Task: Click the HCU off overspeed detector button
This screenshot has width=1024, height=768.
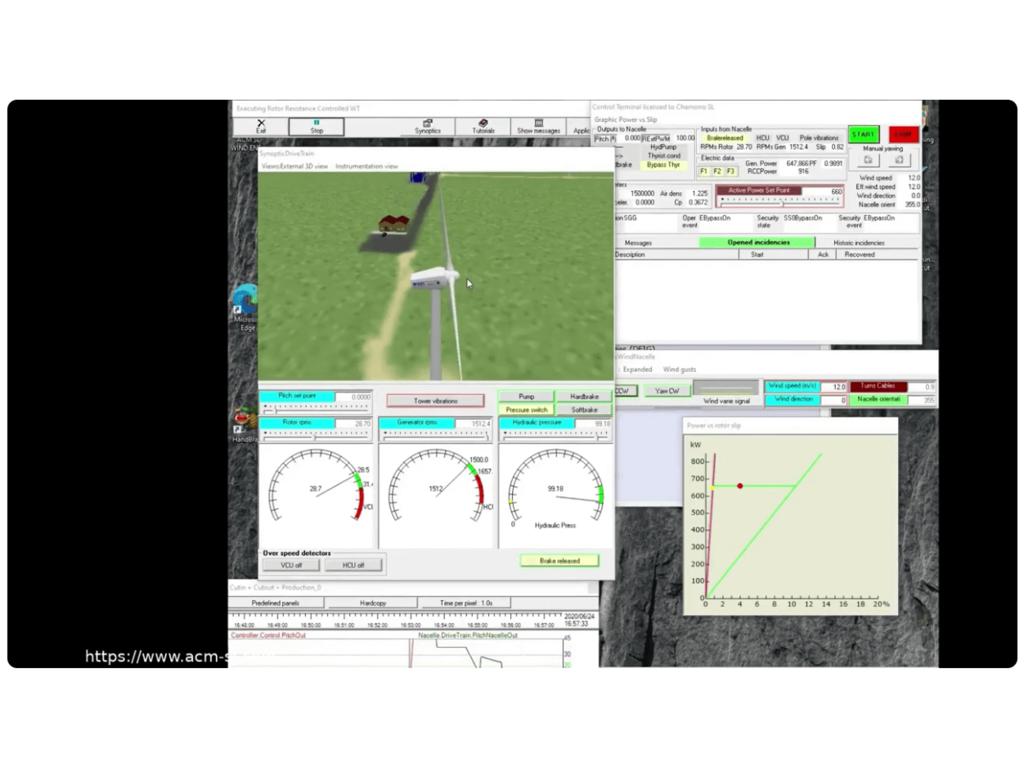Action: click(353, 565)
